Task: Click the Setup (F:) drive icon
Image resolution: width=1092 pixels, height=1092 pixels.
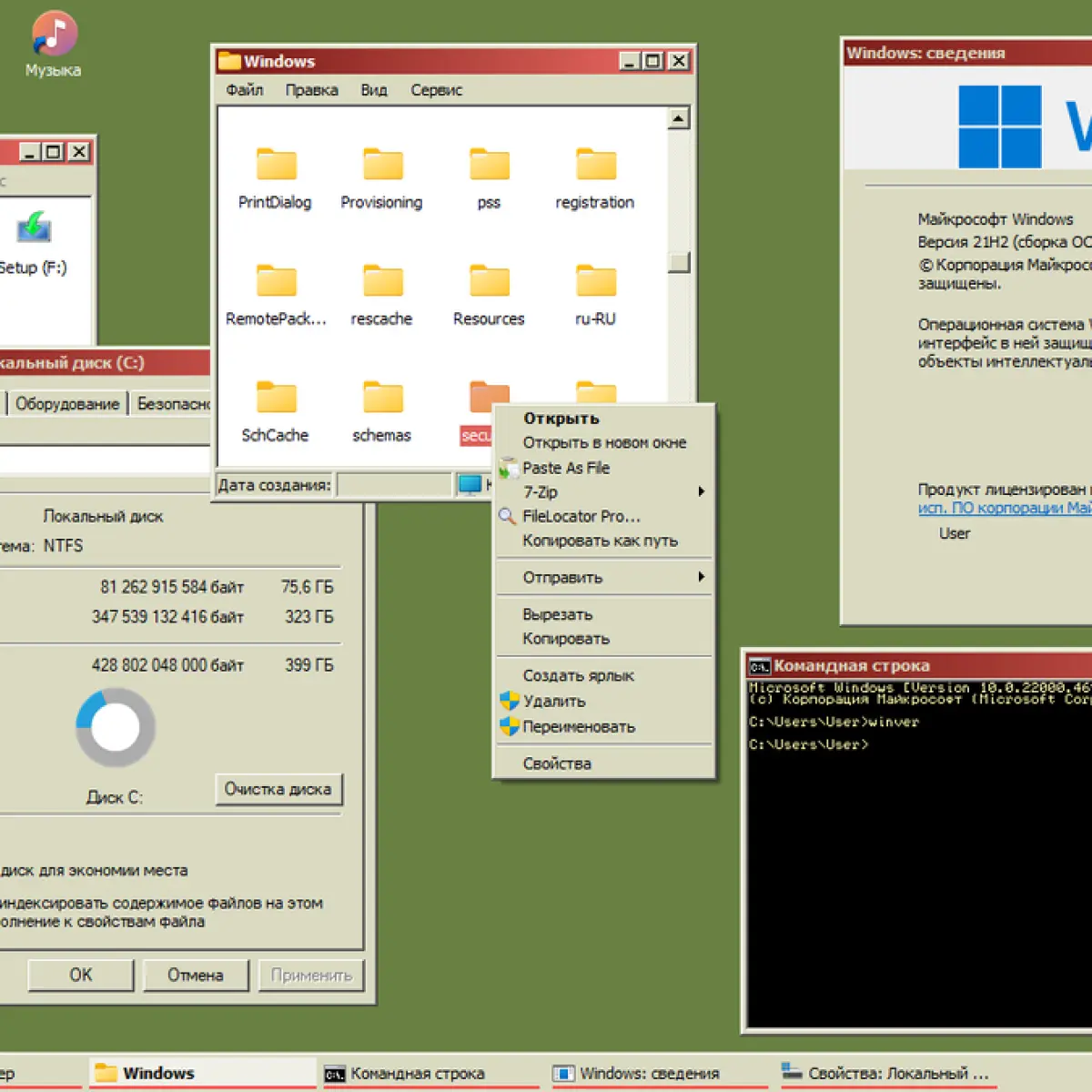Action: tap(34, 227)
